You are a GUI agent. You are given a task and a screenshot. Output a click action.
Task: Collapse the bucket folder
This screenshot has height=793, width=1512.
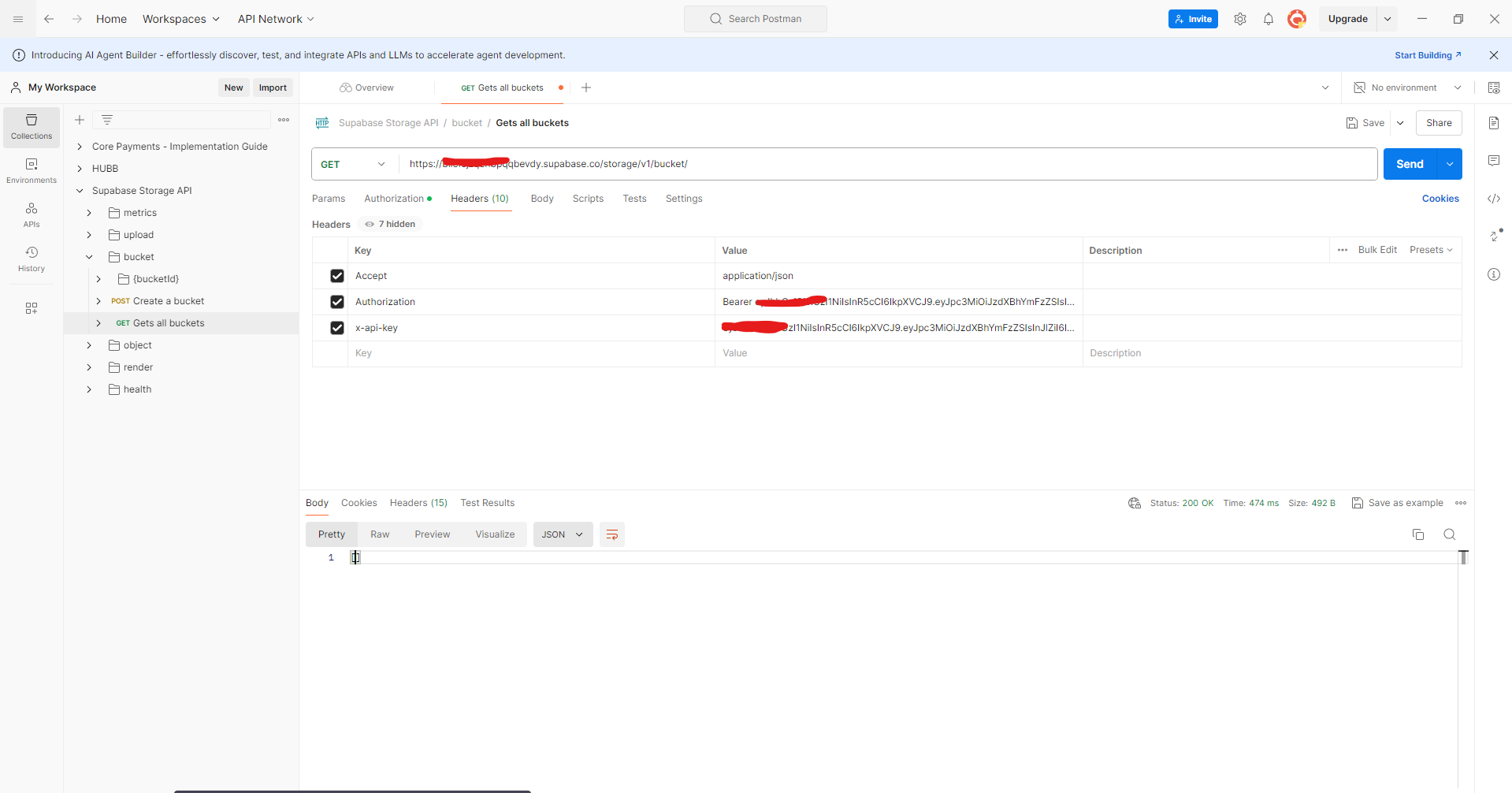89,257
